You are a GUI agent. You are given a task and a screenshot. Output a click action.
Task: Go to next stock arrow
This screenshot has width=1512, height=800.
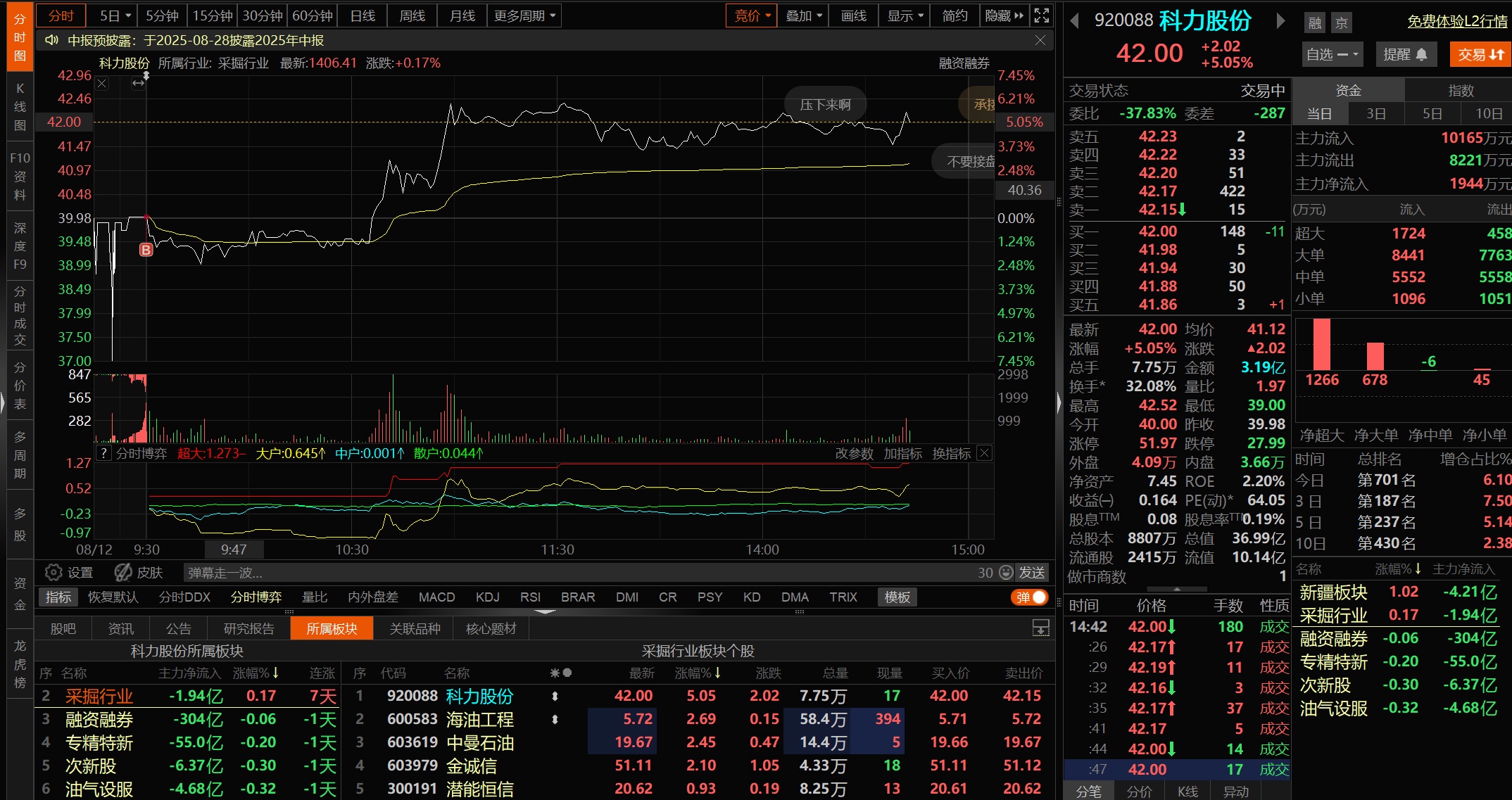pos(1281,21)
